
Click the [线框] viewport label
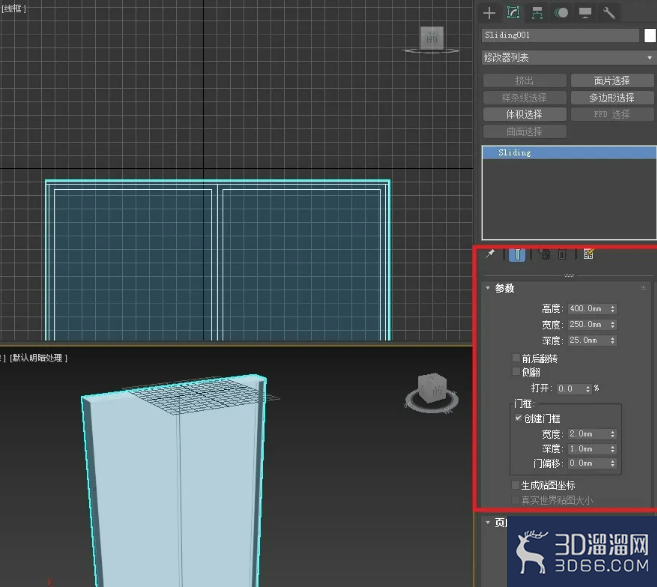14,8
